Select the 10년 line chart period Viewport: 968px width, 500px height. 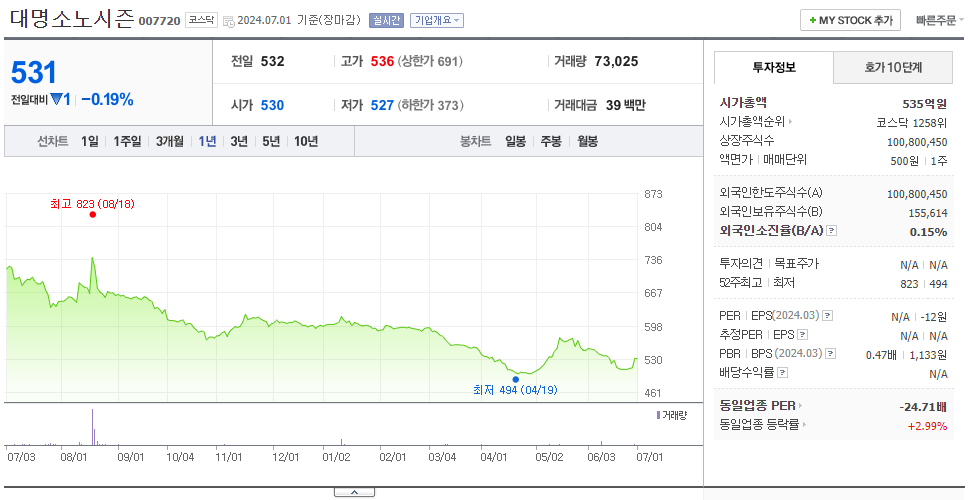pos(306,141)
